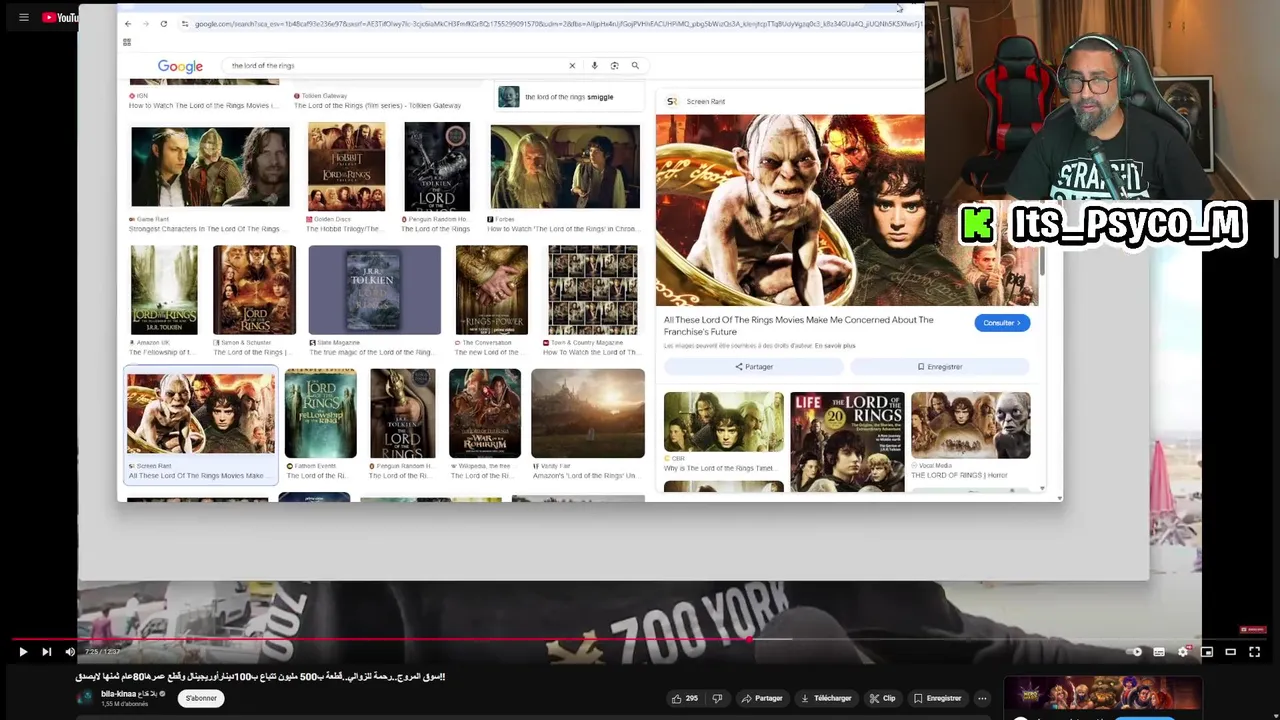Share the previewed image with Partager
The width and height of the screenshot is (1280, 720).
[754, 367]
